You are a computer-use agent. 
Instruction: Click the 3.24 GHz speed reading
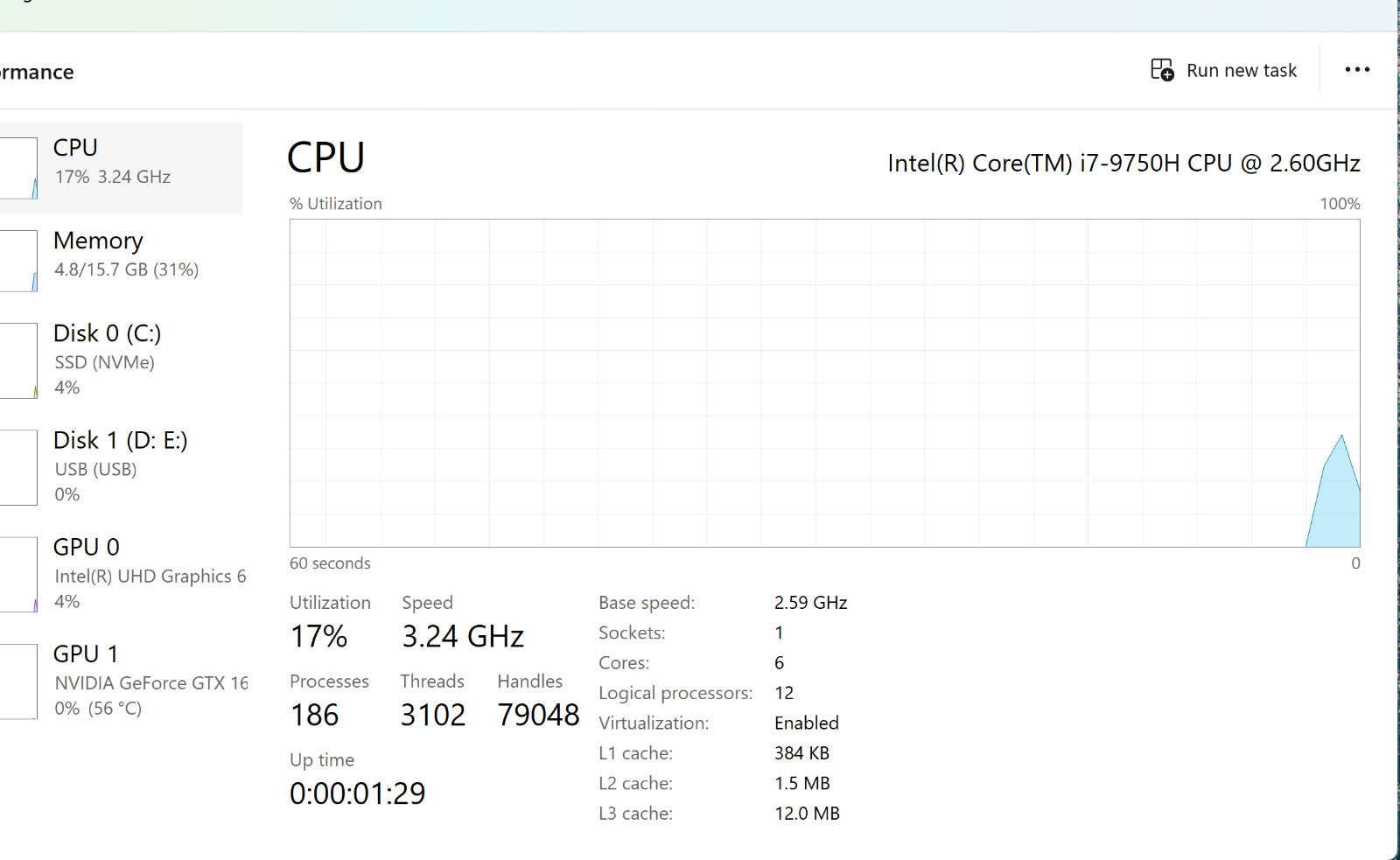tap(463, 636)
